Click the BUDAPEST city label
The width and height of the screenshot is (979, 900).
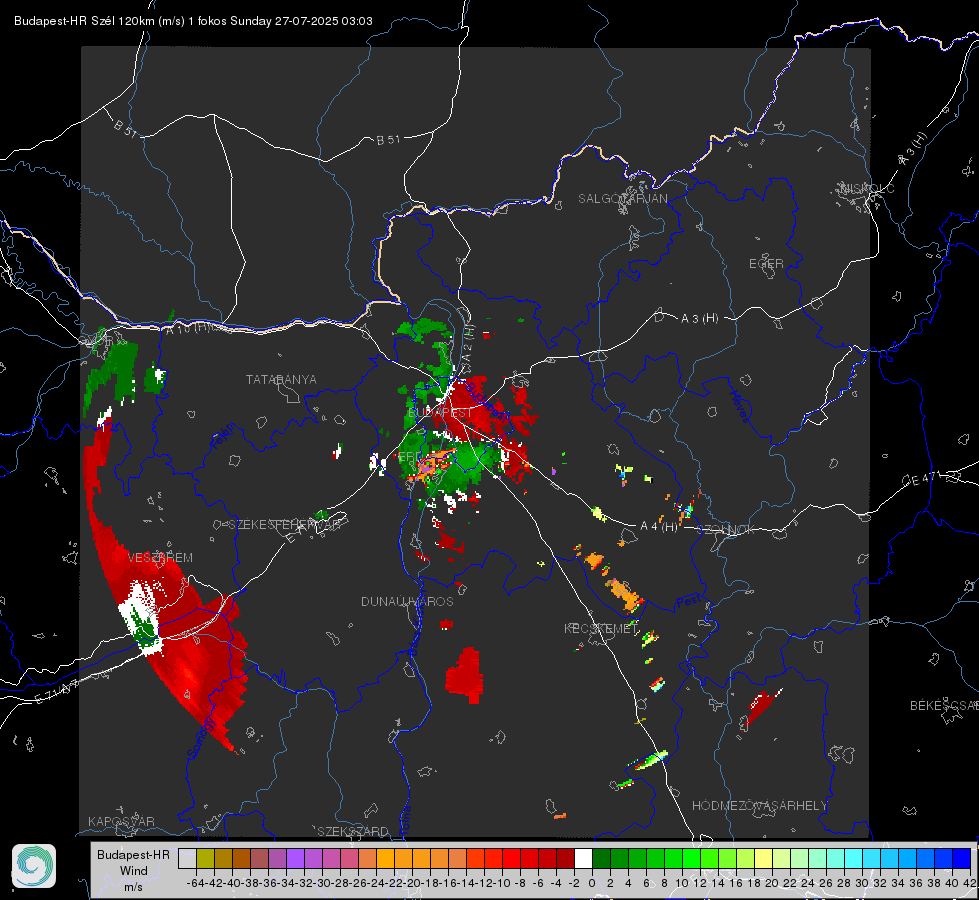440,413
